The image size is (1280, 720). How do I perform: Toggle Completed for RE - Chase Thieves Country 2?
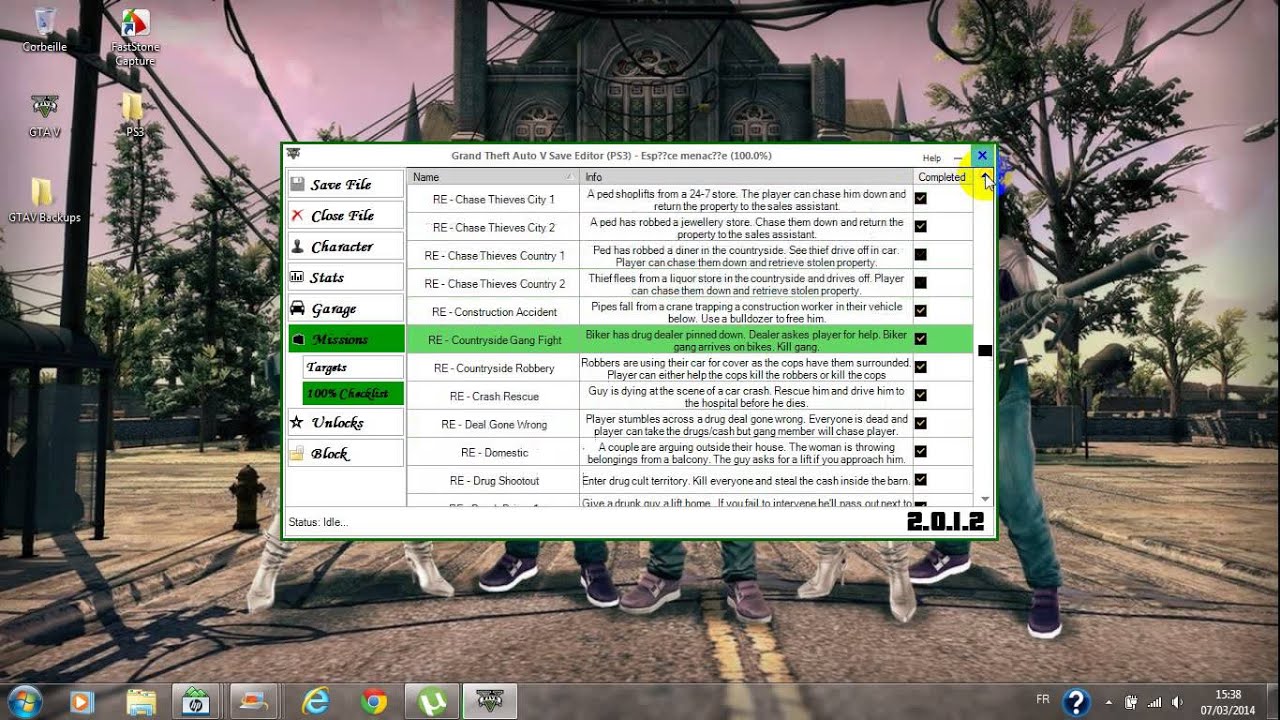click(x=920, y=282)
